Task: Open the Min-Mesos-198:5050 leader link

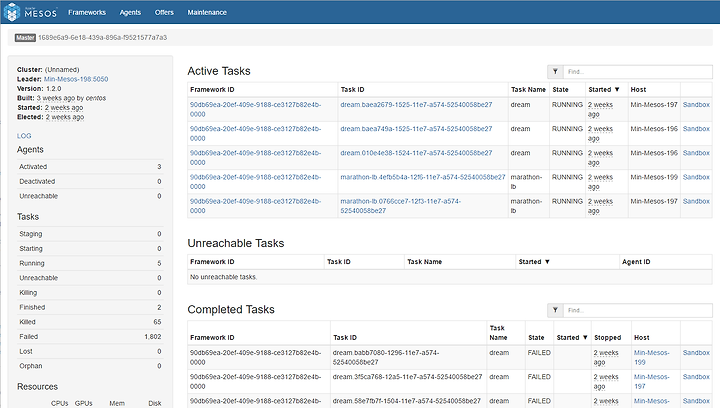Action: point(76,79)
